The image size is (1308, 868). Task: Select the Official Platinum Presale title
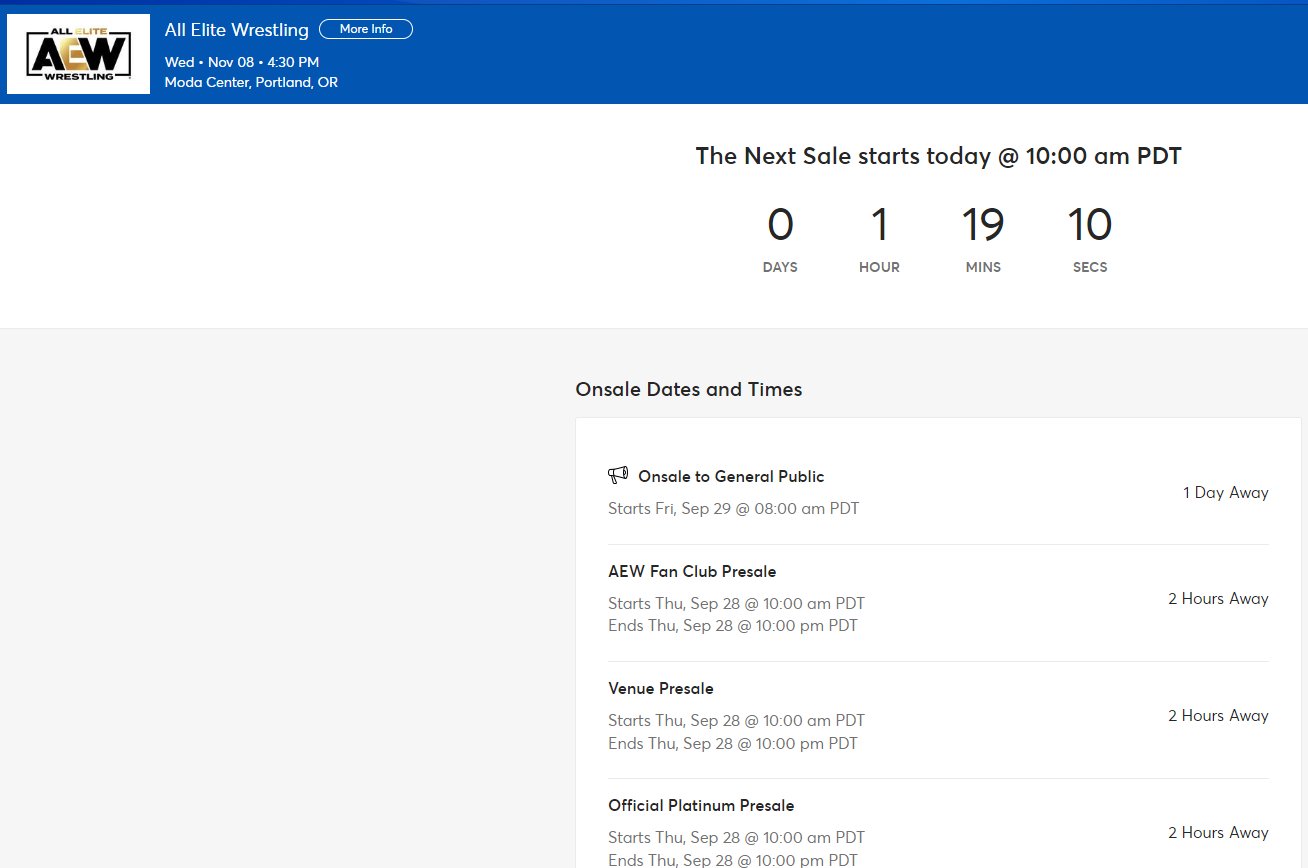pos(701,805)
